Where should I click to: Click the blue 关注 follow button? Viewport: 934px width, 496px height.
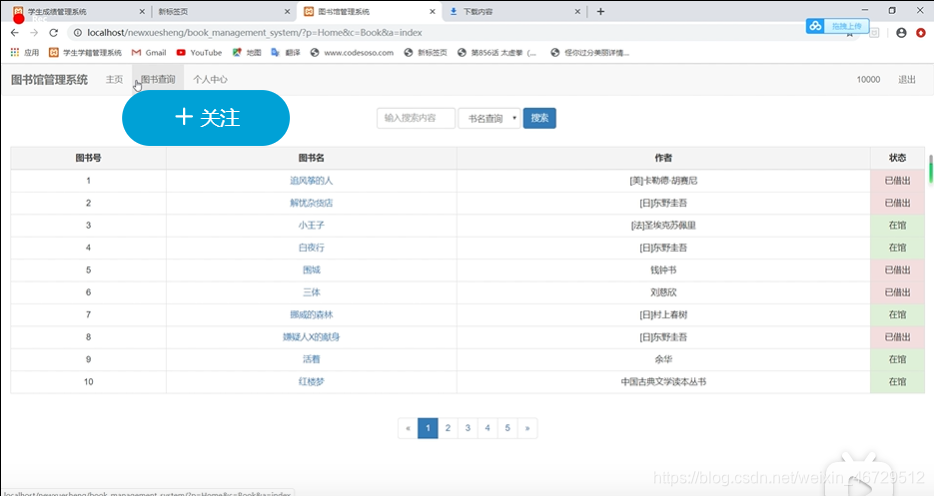pyautogui.click(x=206, y=118)
